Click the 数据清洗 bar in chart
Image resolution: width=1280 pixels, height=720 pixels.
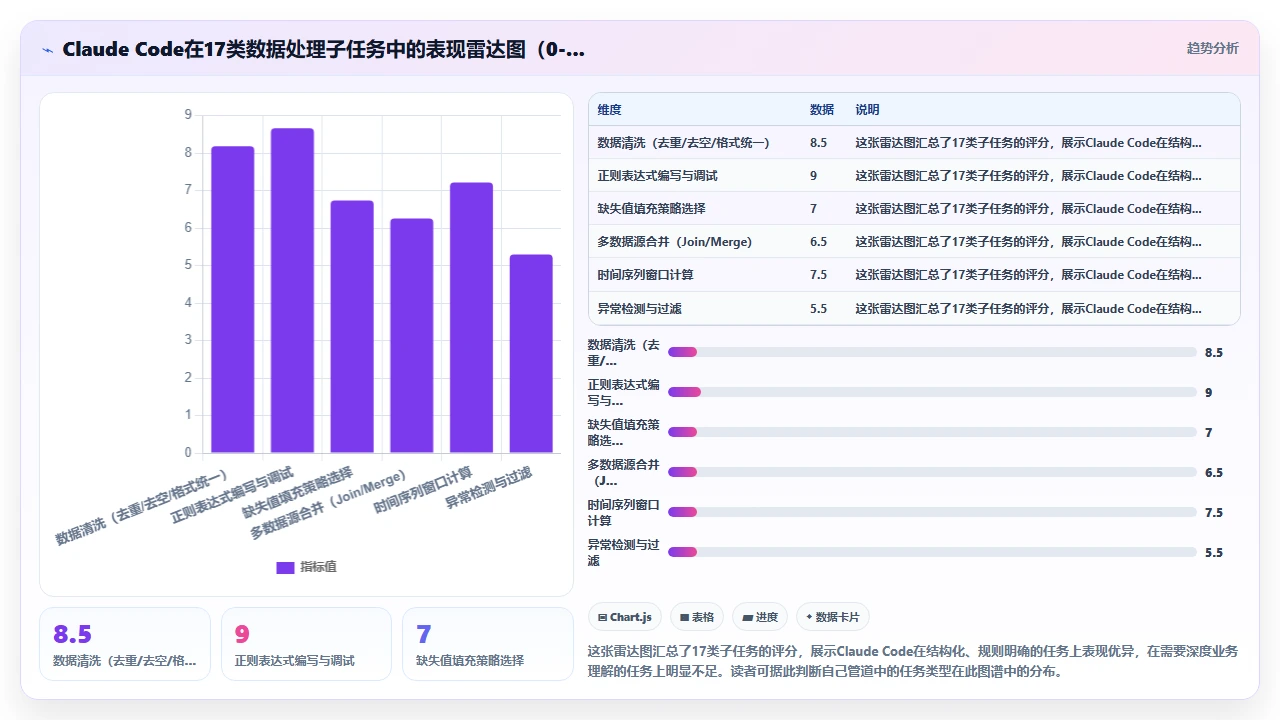232,299
